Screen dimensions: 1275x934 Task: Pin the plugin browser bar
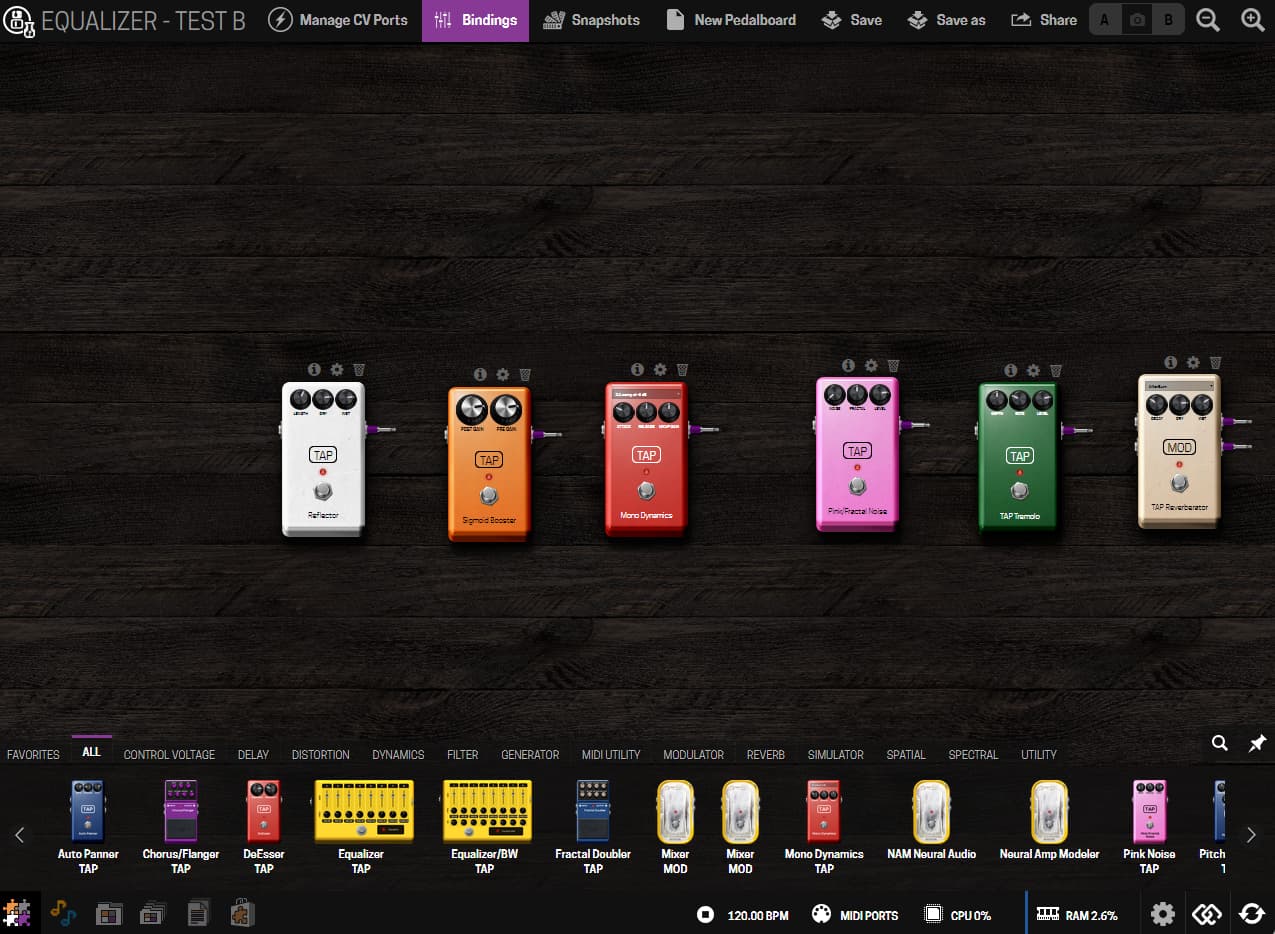pyautogui.click(x=1257, y=743)
